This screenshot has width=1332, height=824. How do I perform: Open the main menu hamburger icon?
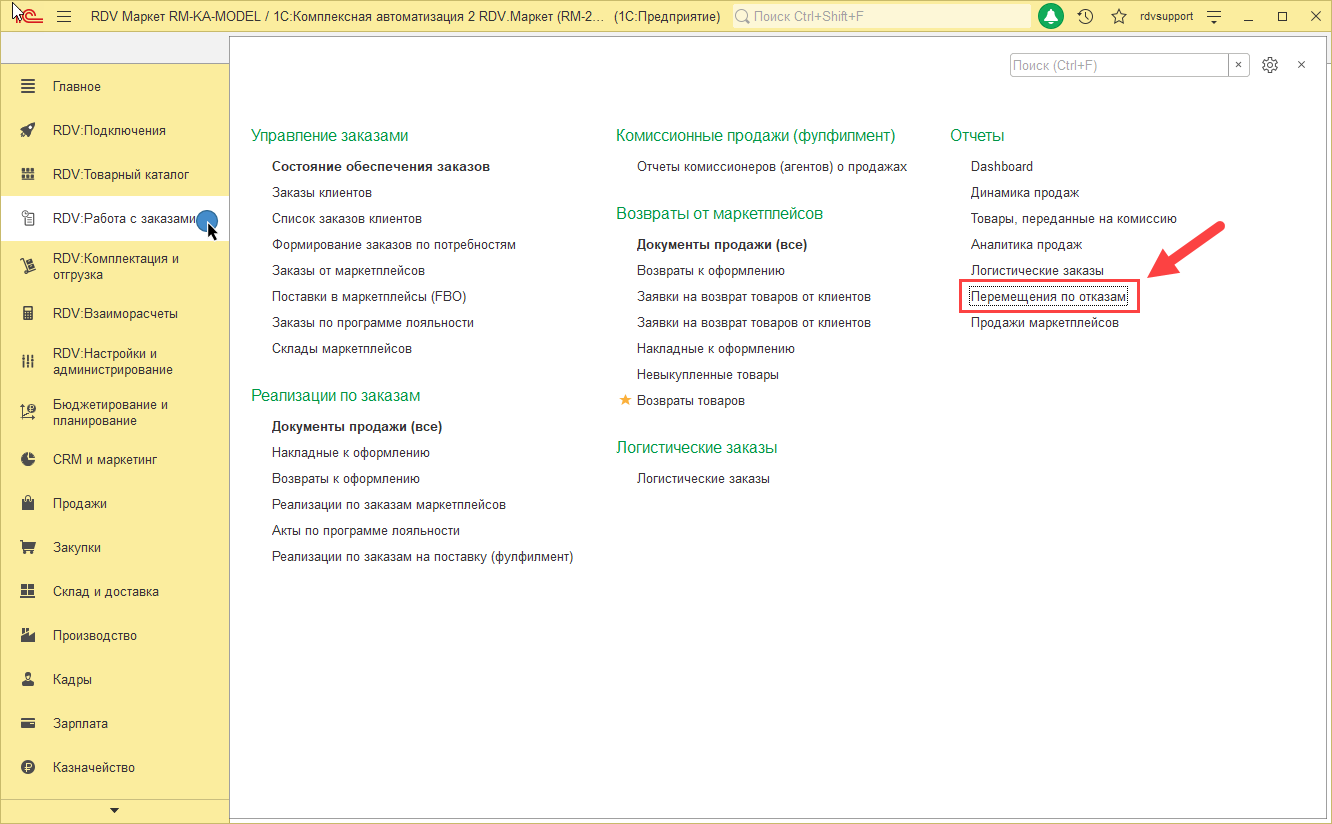pos(64,17)
